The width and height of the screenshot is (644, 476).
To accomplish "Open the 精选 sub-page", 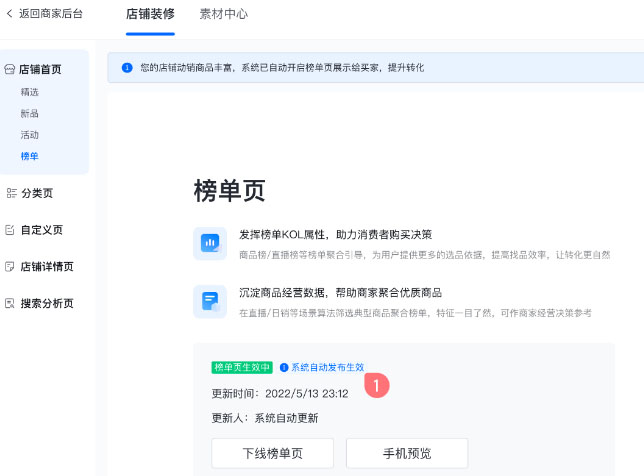I will click(x=30, y=92).
